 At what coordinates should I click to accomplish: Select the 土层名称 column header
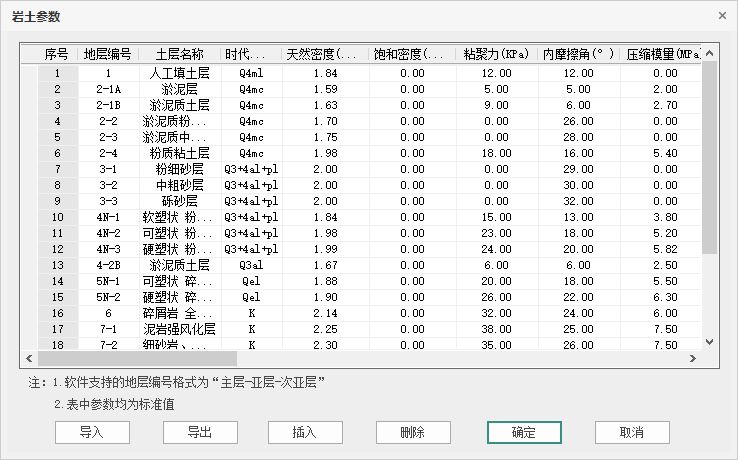tap(180, 54)
